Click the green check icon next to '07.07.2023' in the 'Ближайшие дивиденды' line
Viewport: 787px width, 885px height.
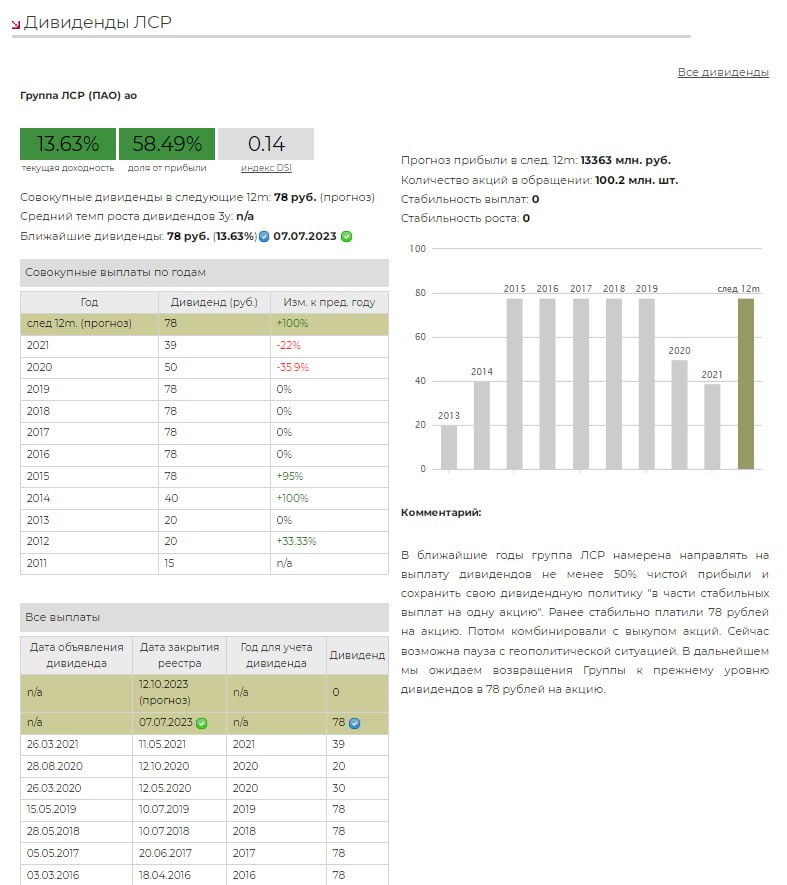tap(347, 236)
